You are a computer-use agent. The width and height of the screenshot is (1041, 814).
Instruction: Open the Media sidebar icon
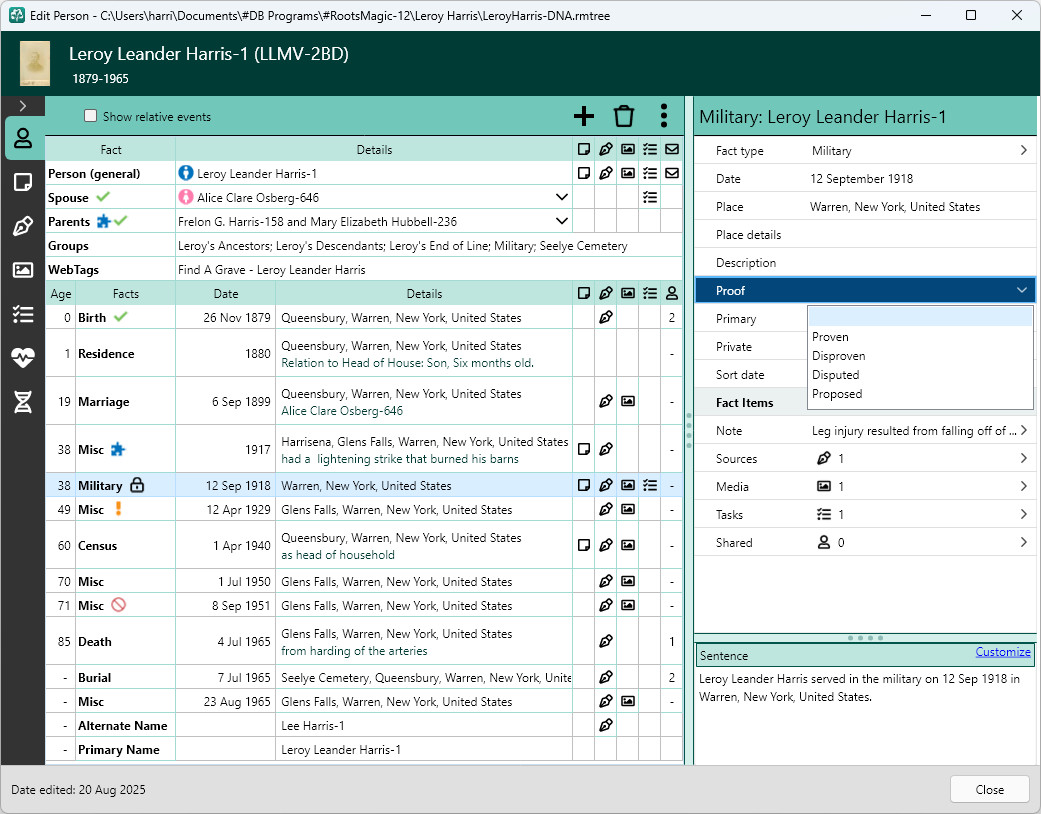pos(23,270)
